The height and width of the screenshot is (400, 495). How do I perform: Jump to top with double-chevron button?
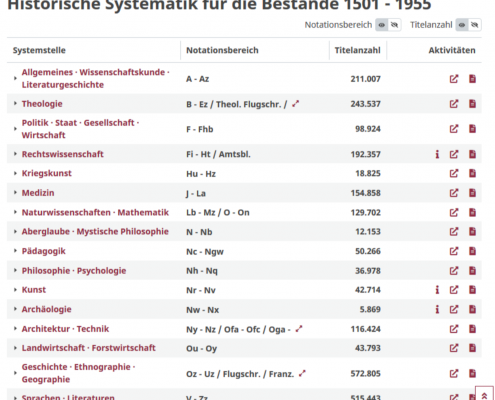pyautogui.click(x=484, y=394)
